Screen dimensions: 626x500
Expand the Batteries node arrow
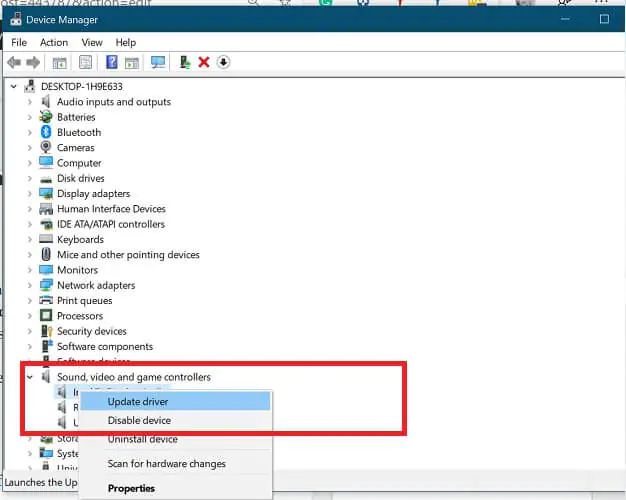click(30, 117)
